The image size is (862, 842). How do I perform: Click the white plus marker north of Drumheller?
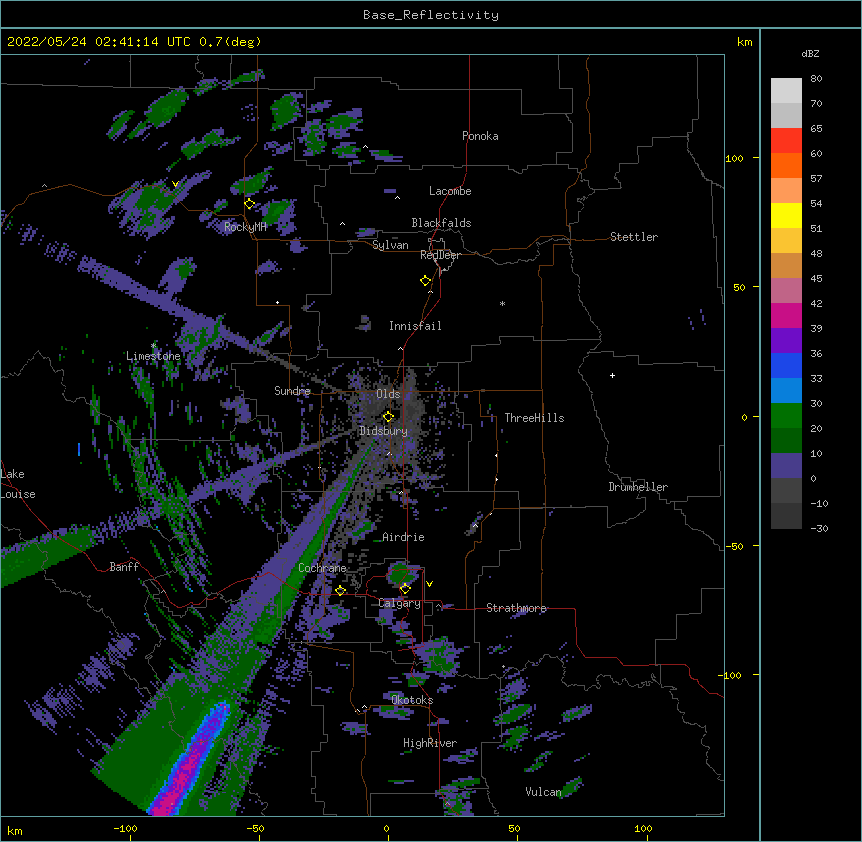point(612,375)
